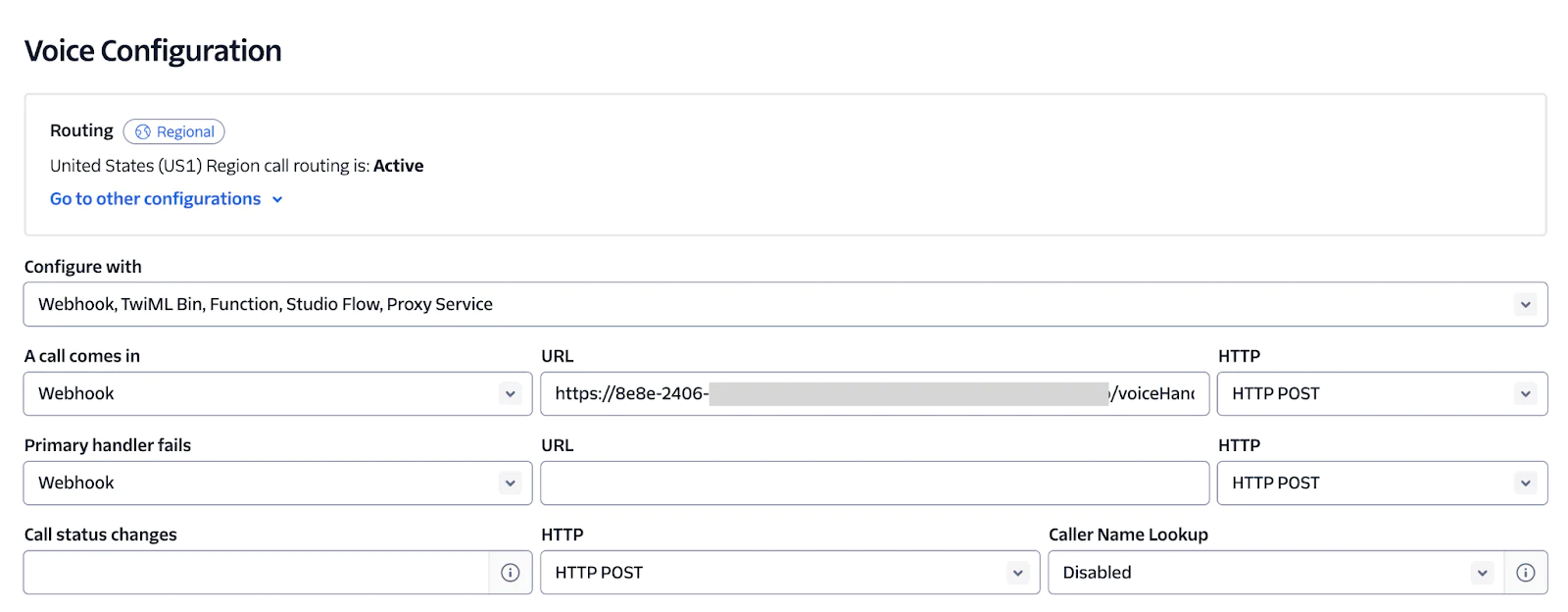Open the Primary handler fails dropdown

click(x=277, y=483)
